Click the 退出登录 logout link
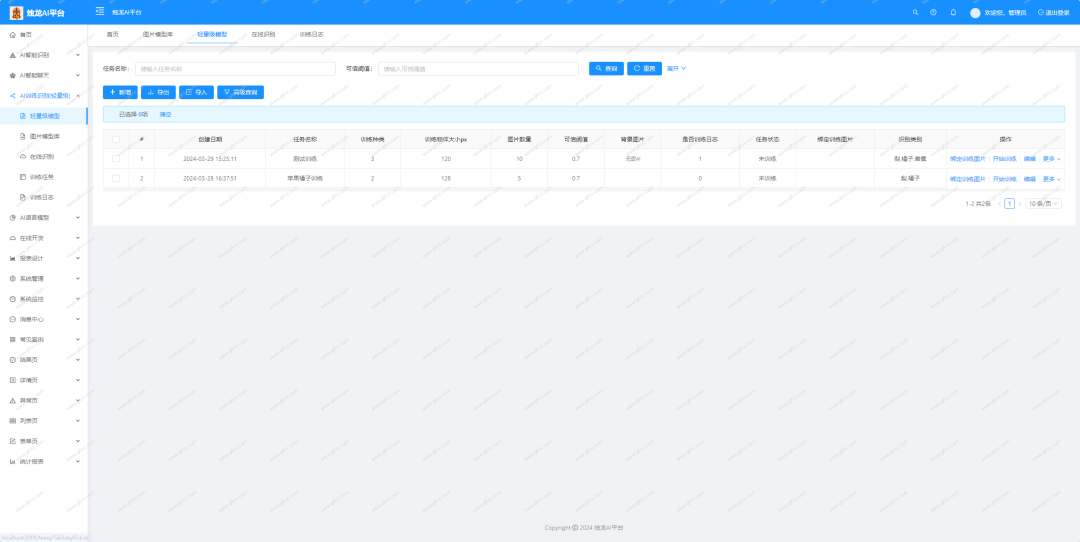Viewport: 1080px width, 542px height. 1057,12
